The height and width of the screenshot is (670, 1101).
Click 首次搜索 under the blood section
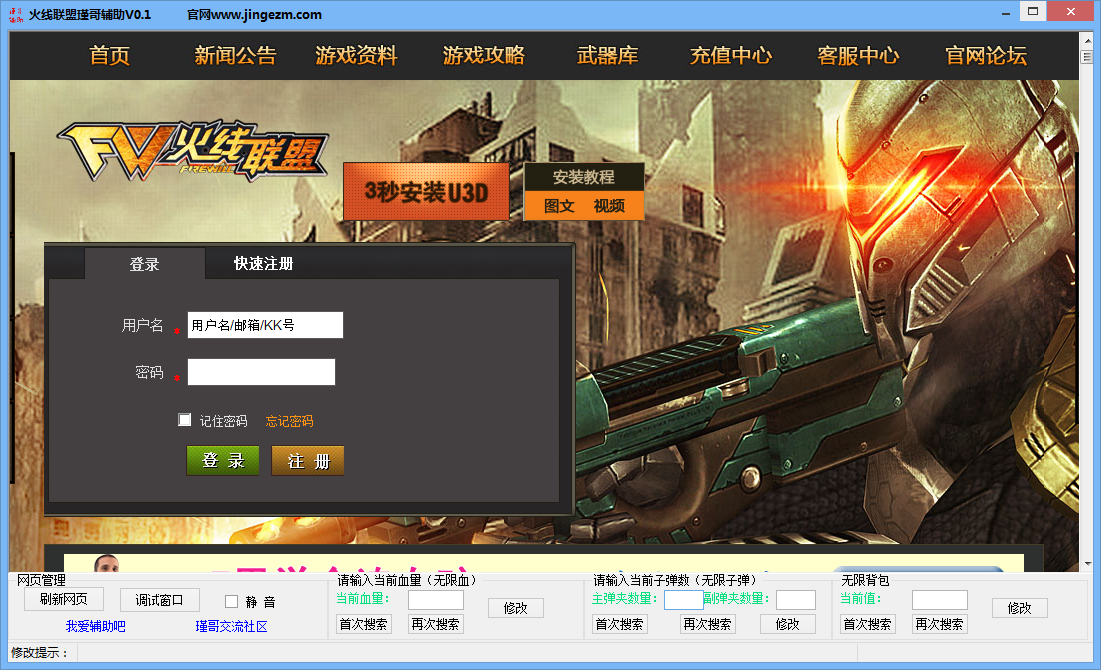[x=363, y=624]
